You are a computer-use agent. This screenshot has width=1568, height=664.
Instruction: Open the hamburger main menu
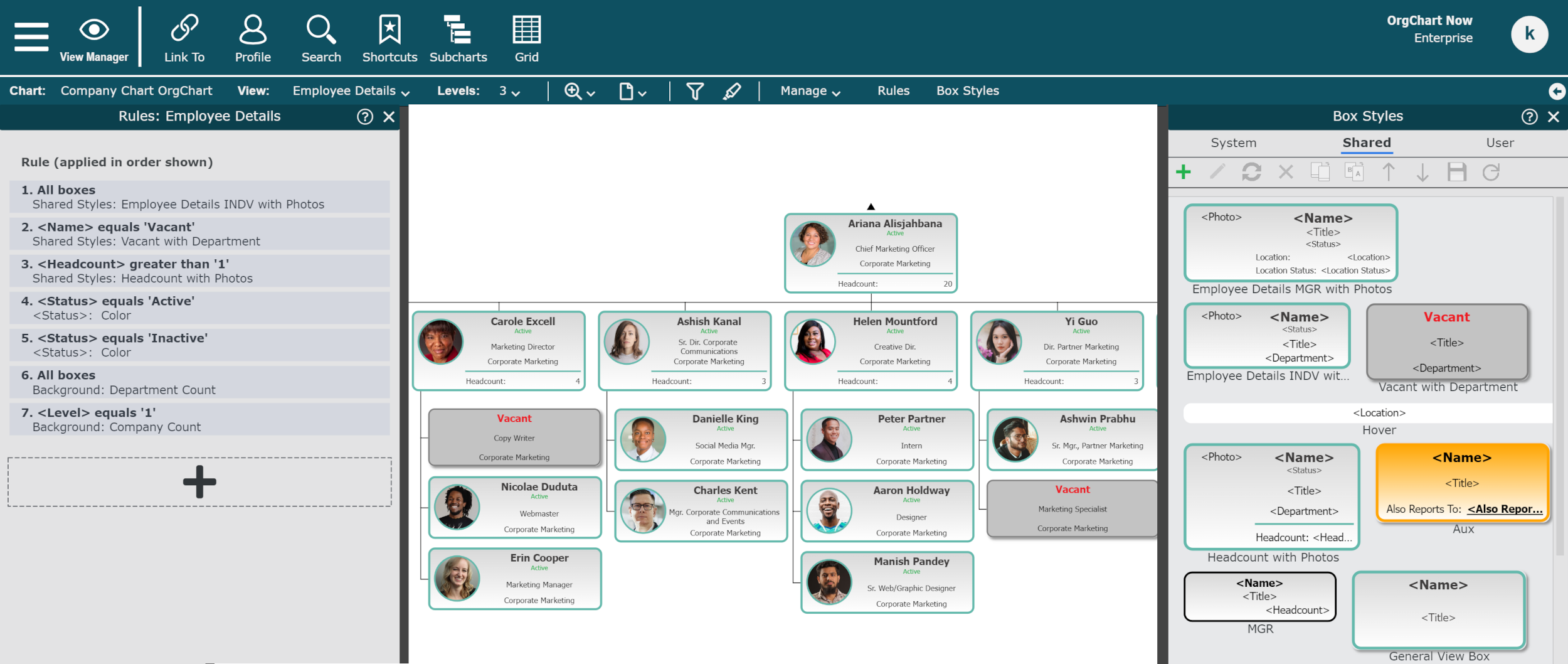coord(31,37)
